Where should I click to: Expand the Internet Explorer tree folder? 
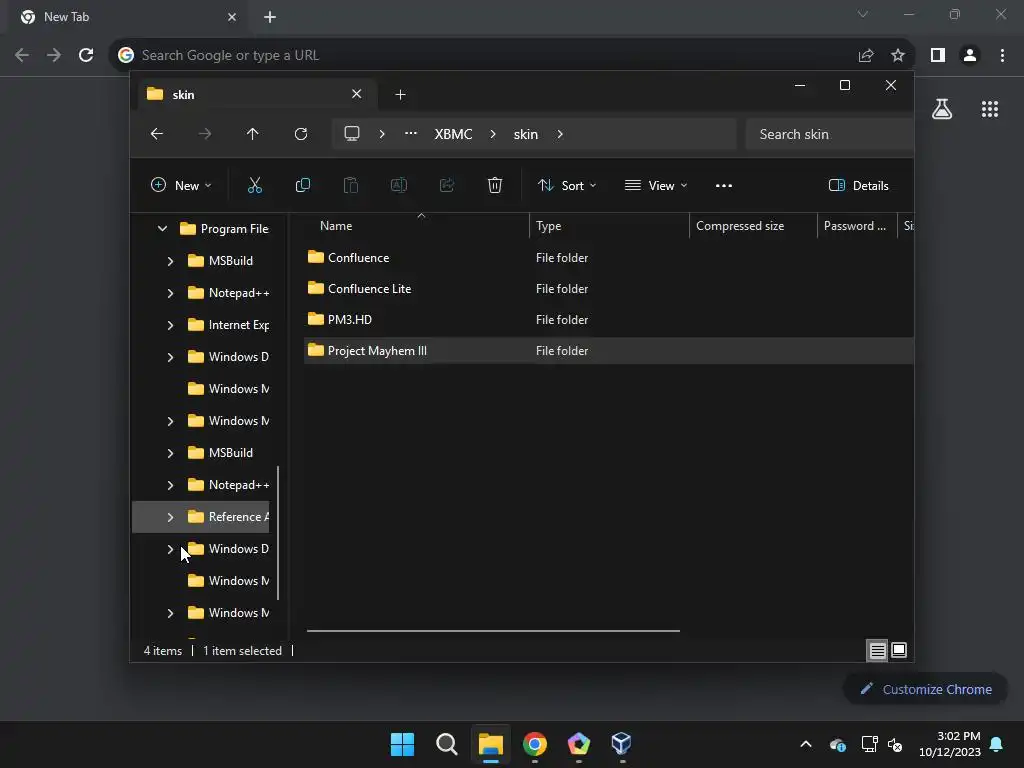[170, 325]
